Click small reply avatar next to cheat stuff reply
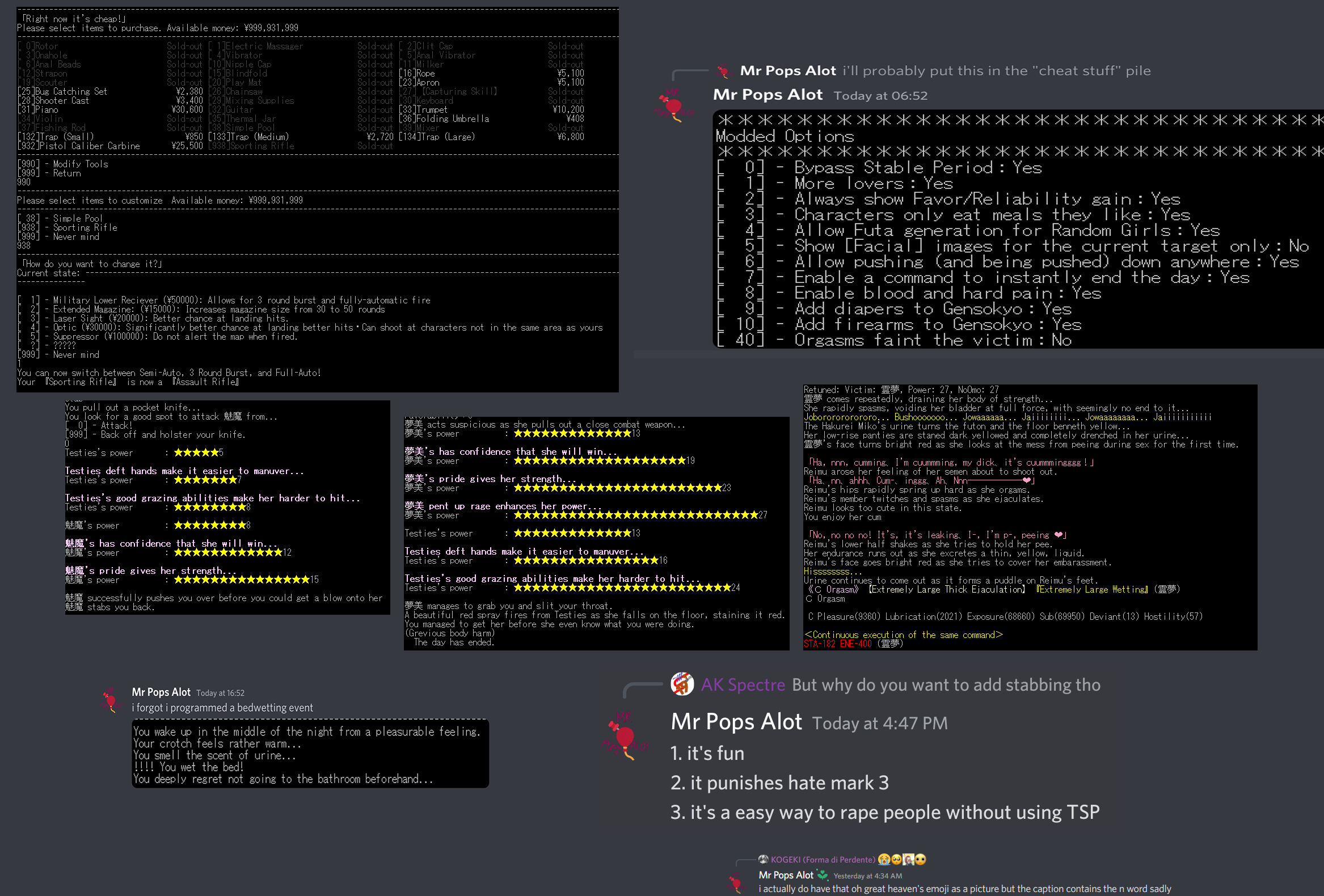This screenshot has height=896, width=1324. tap(723, 71)
